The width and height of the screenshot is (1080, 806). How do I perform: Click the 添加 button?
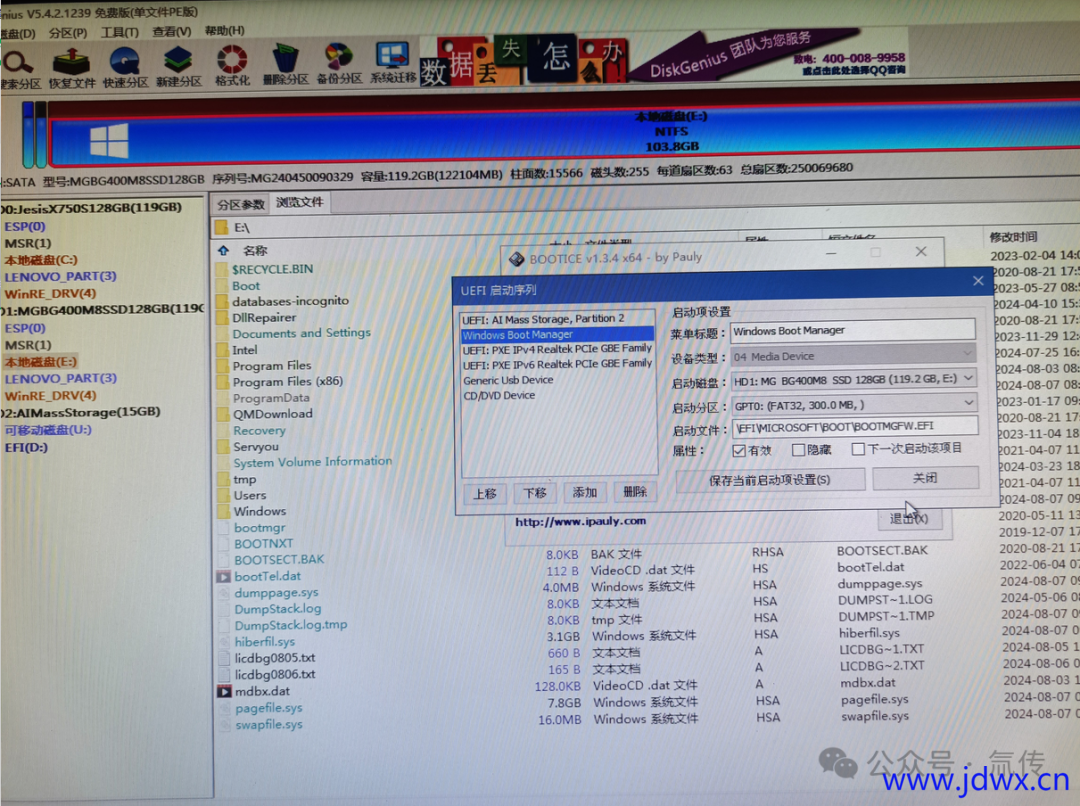[x=585, y=492]
